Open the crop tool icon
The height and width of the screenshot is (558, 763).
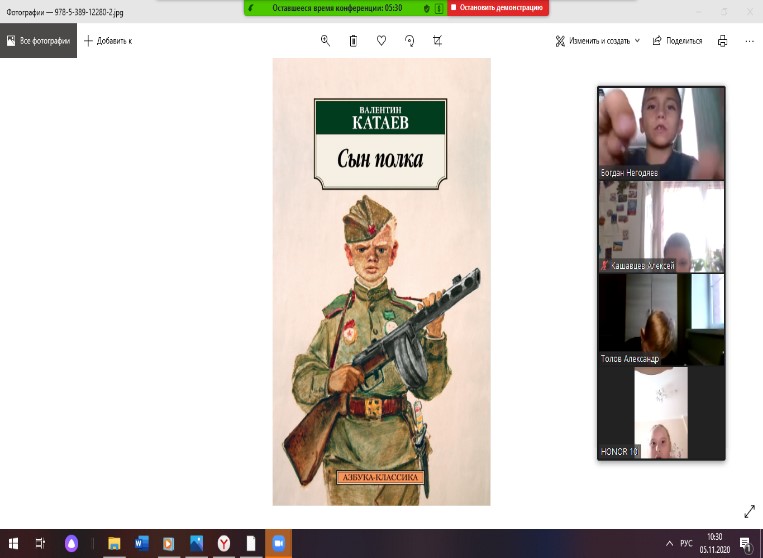coord(437,41)
